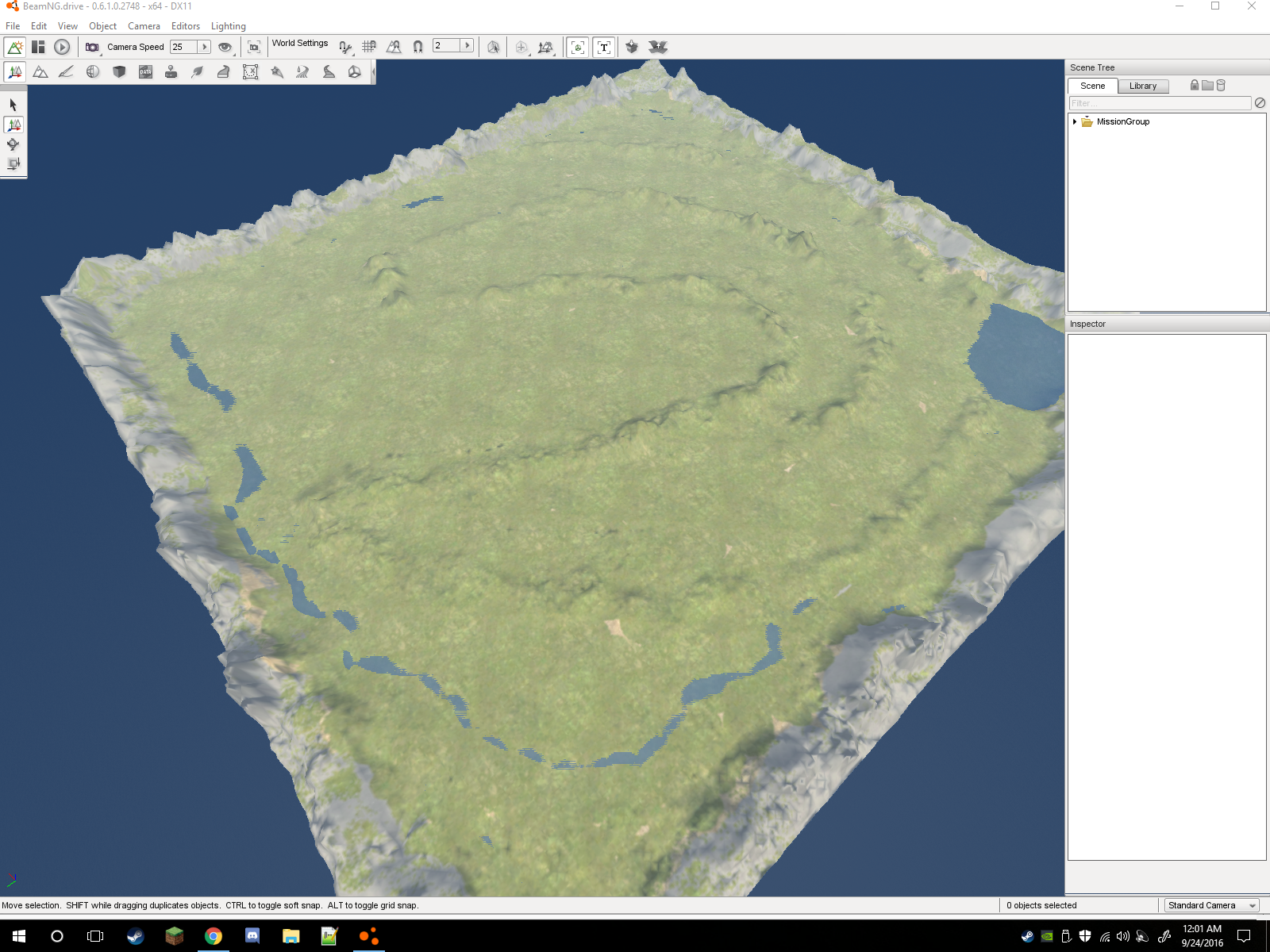Switch to the Library tab
Viewport: 1270px width, 952px height.
click(1143, 86)
